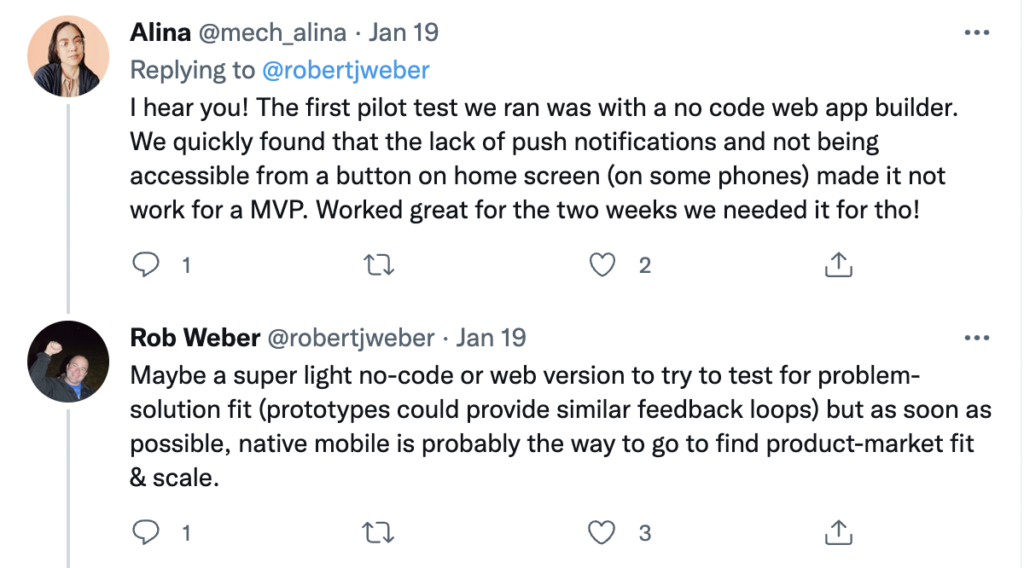Open the @mech_alina handle
1024x568 pixels.
tap(272, 33)
